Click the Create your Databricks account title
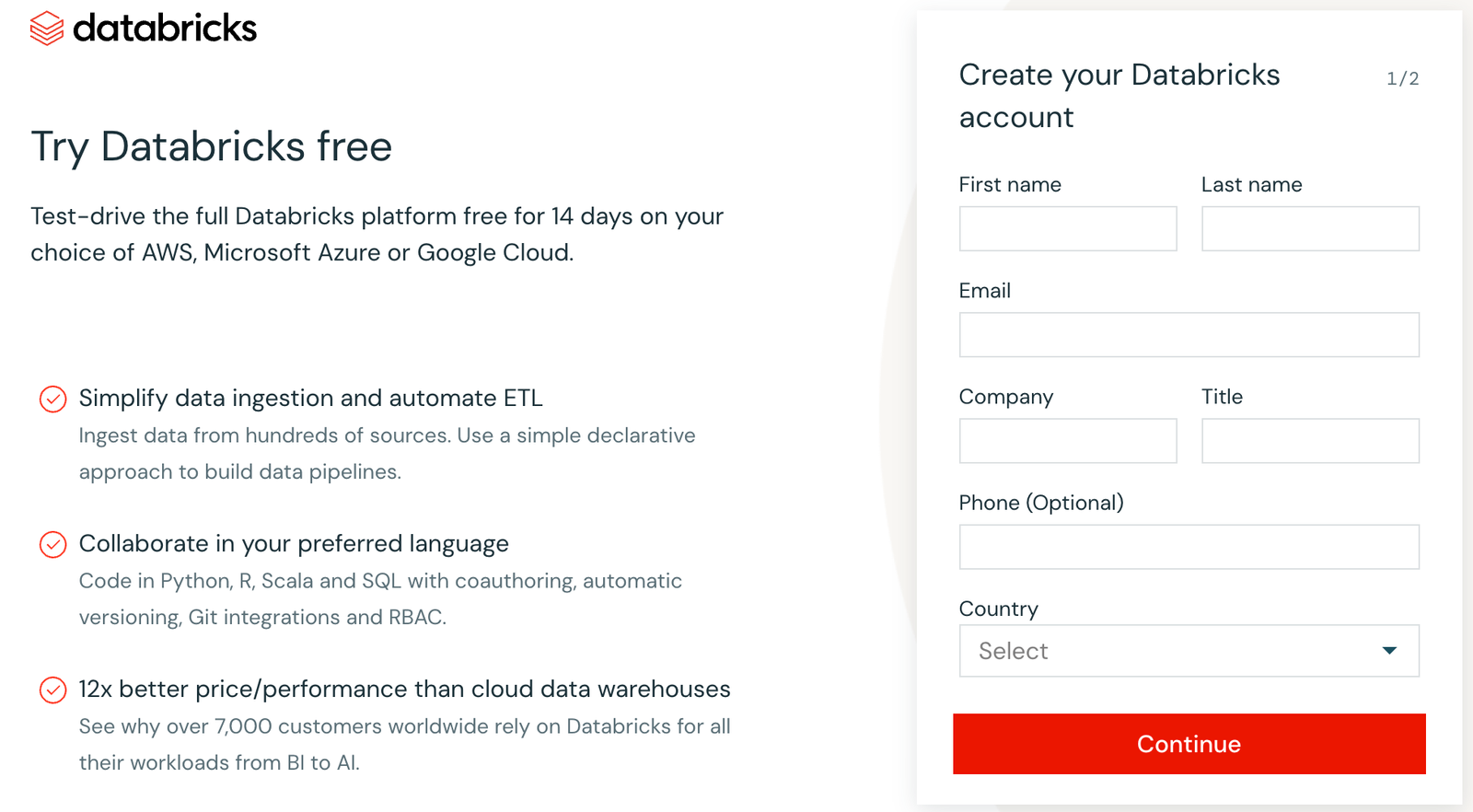The image size is (1473, 812). click(x=1119, y=96)
